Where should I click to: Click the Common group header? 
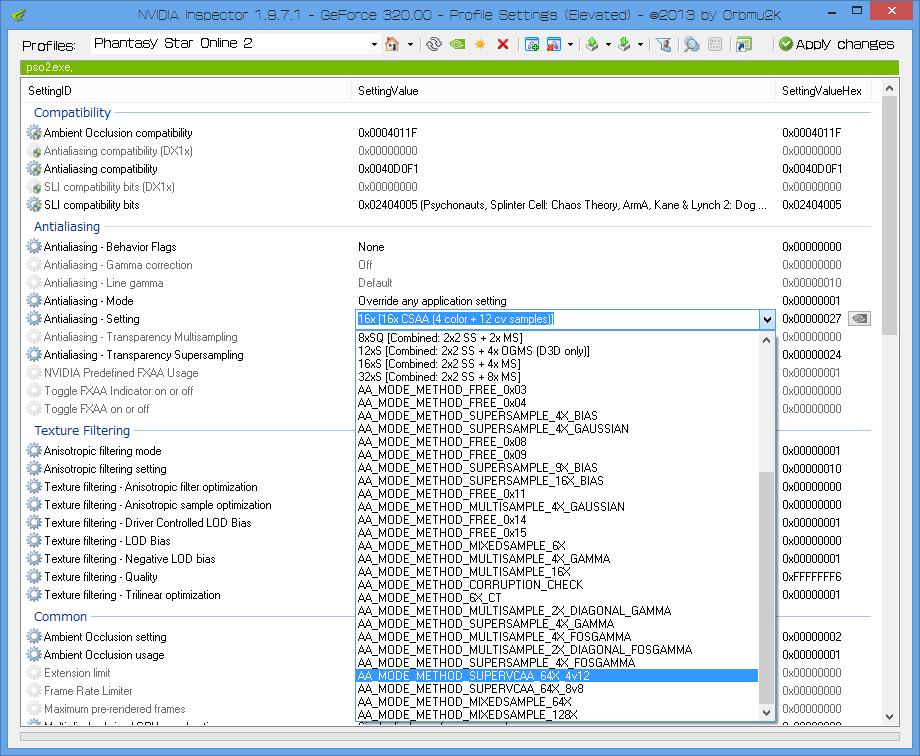(60, 616)
